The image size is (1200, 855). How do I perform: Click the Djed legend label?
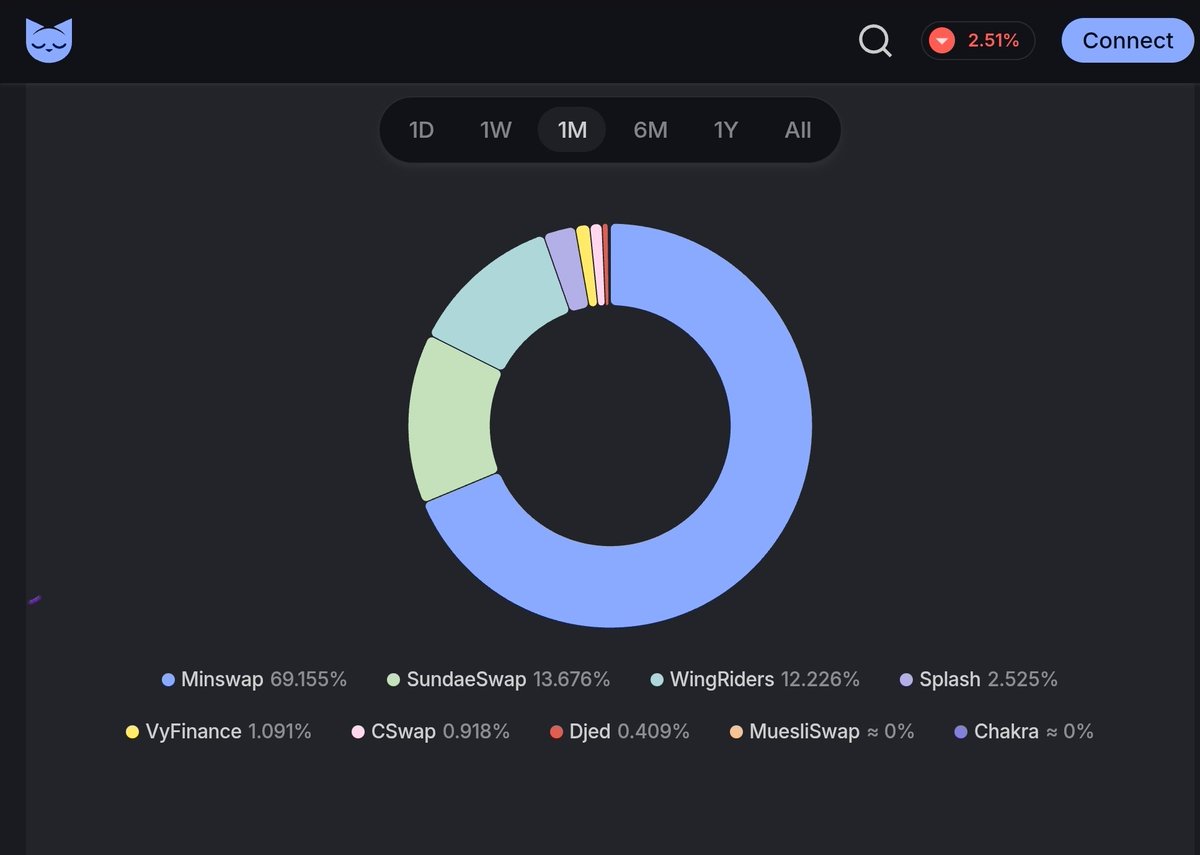(x=590, y=732)
